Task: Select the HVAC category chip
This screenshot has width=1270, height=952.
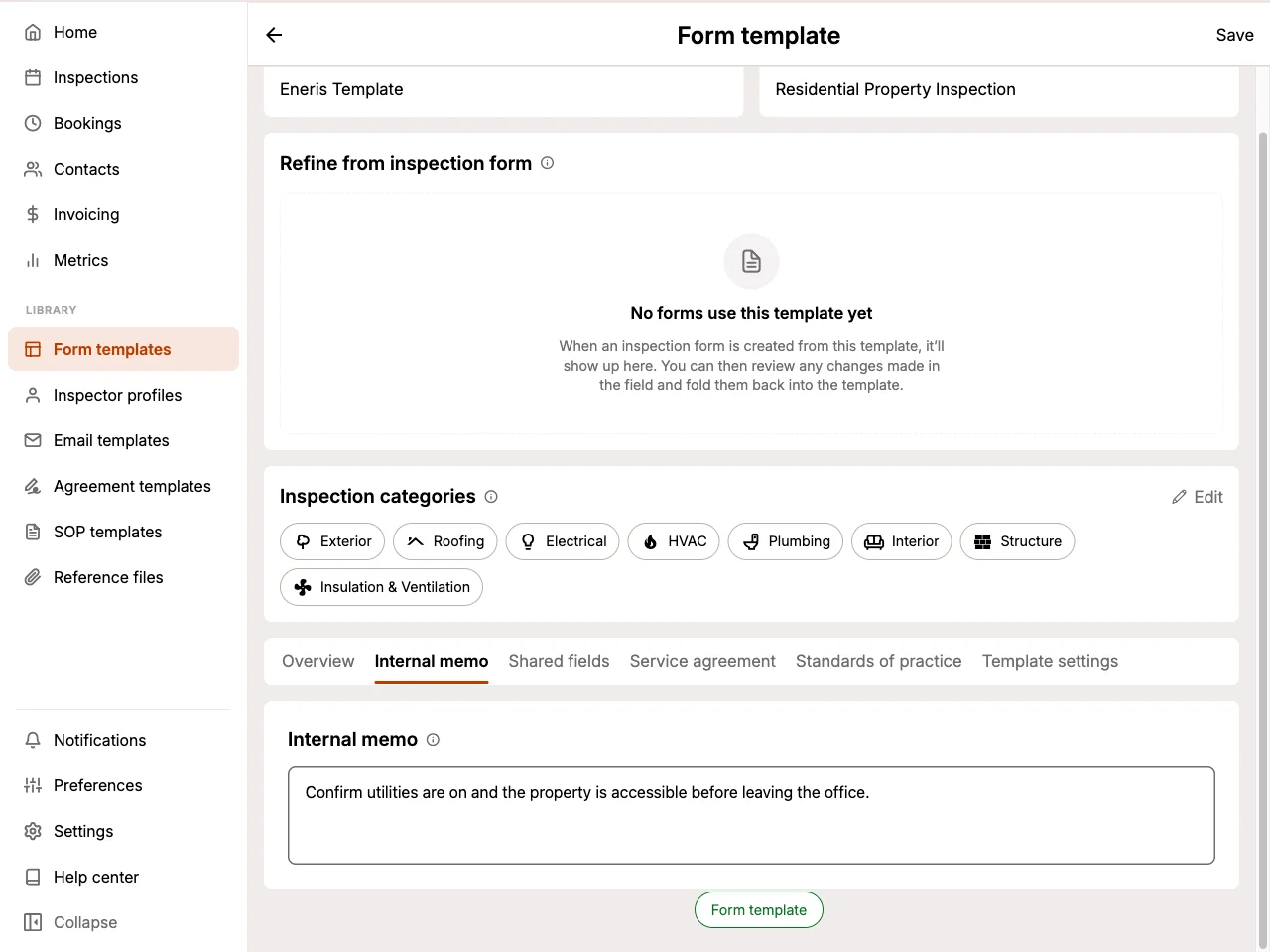Action: (x=674, y=541)
